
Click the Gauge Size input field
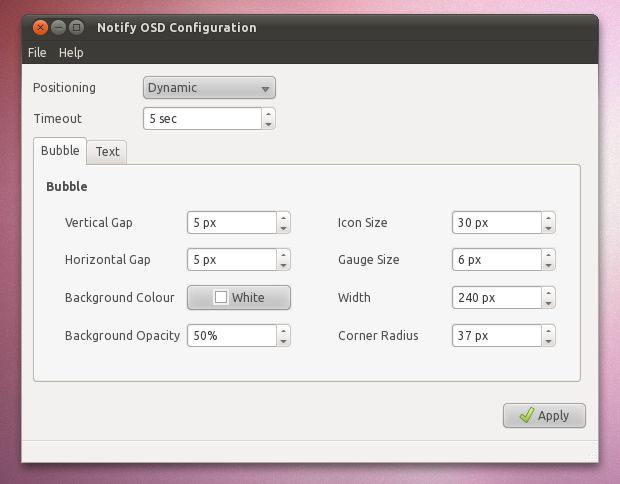coord(497,260)
